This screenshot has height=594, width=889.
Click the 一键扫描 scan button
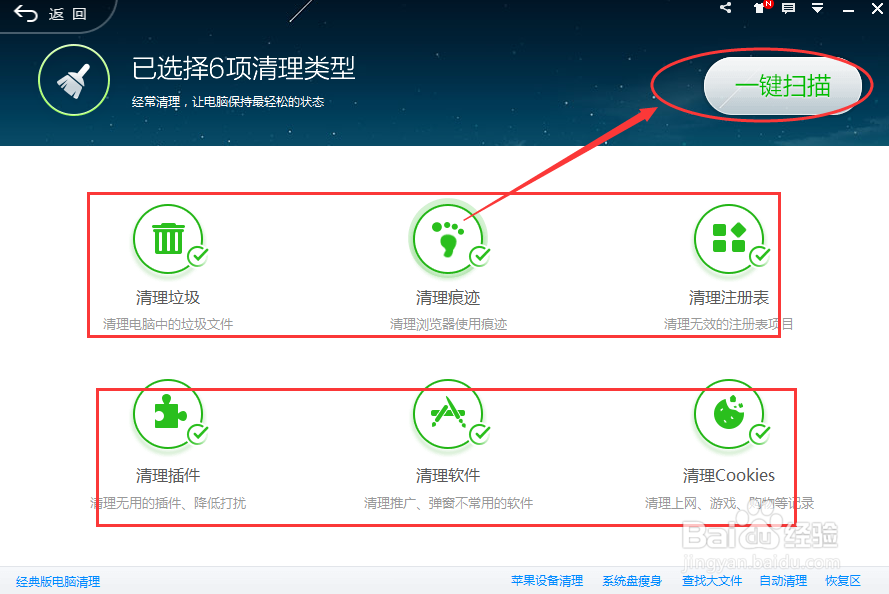[782, 86]
